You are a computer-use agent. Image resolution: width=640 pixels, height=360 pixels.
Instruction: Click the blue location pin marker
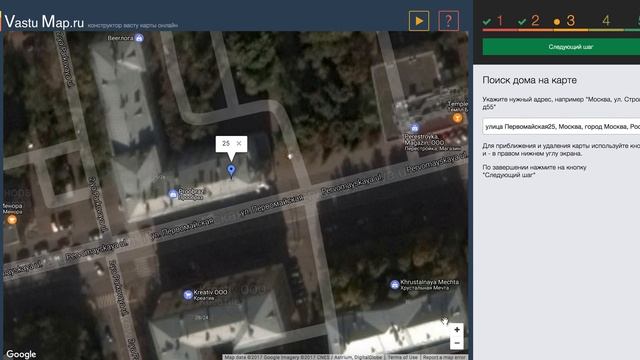(x=231, y=170)
